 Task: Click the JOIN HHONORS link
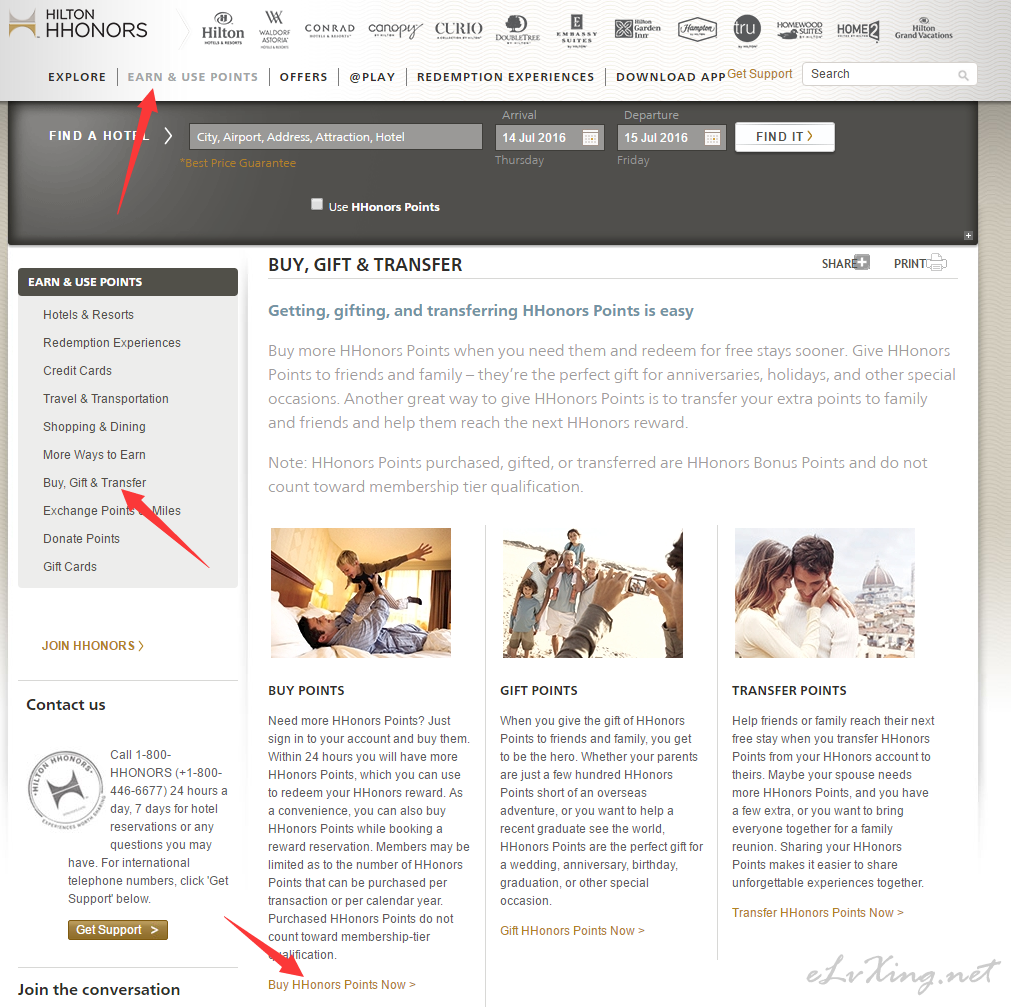pyautogui.click(x=93, y=645)
